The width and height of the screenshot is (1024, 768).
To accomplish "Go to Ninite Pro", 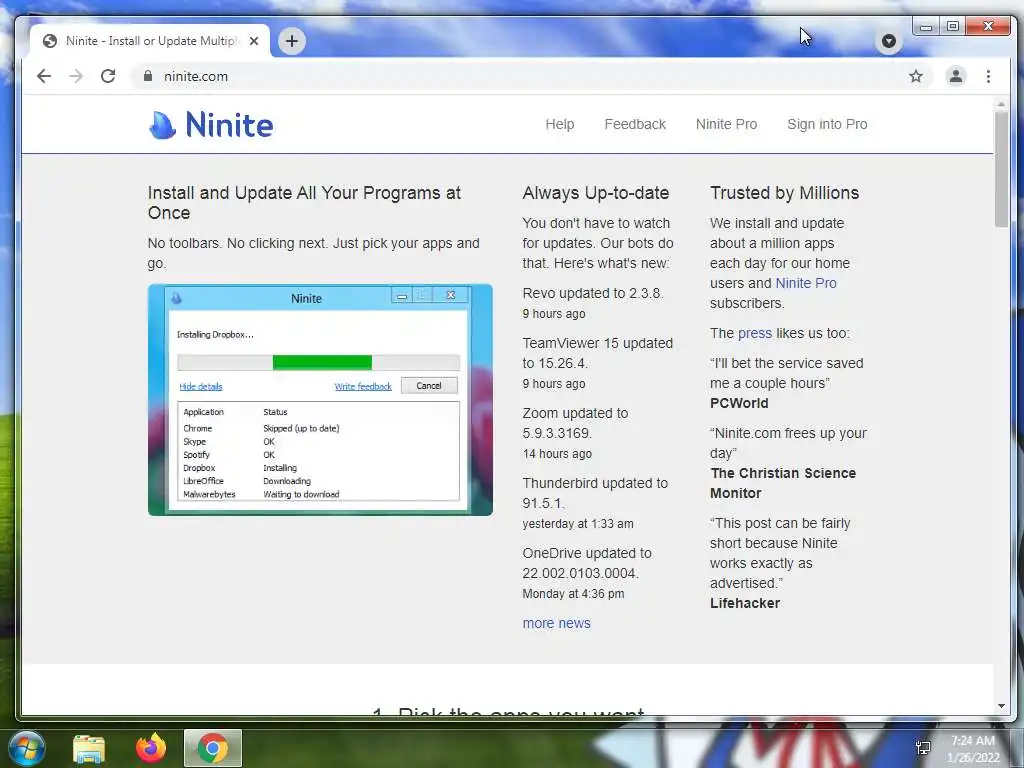I will click(x=726, y=124).
